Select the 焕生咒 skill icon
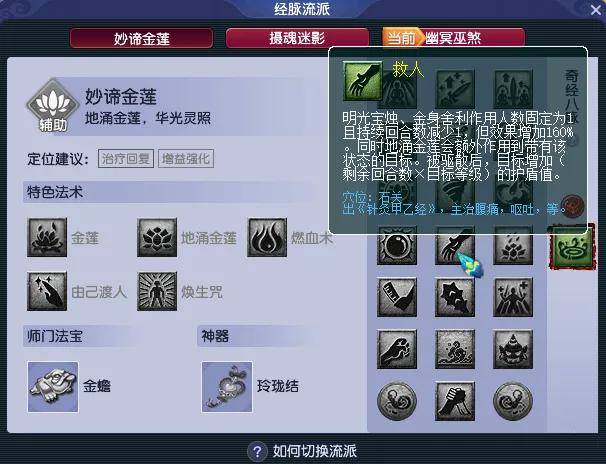Screen dimensions: 606x464 157,291
